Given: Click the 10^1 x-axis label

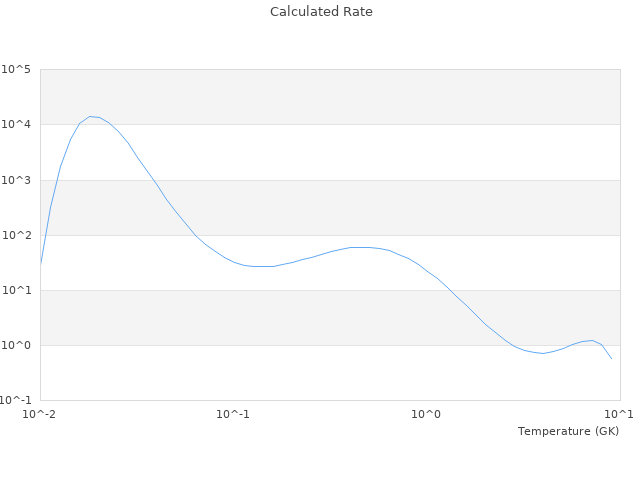Looking at the screenshot, I should [x=619, y=414].
